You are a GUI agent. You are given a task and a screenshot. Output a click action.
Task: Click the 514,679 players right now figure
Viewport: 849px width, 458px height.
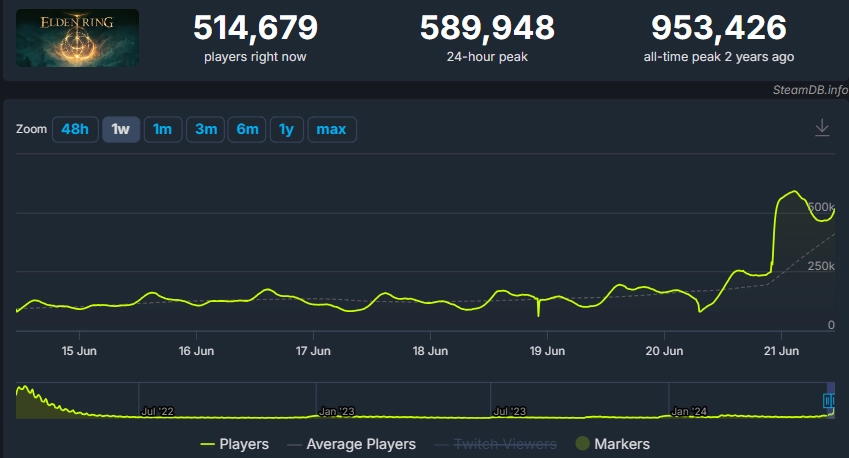(256, 28)
